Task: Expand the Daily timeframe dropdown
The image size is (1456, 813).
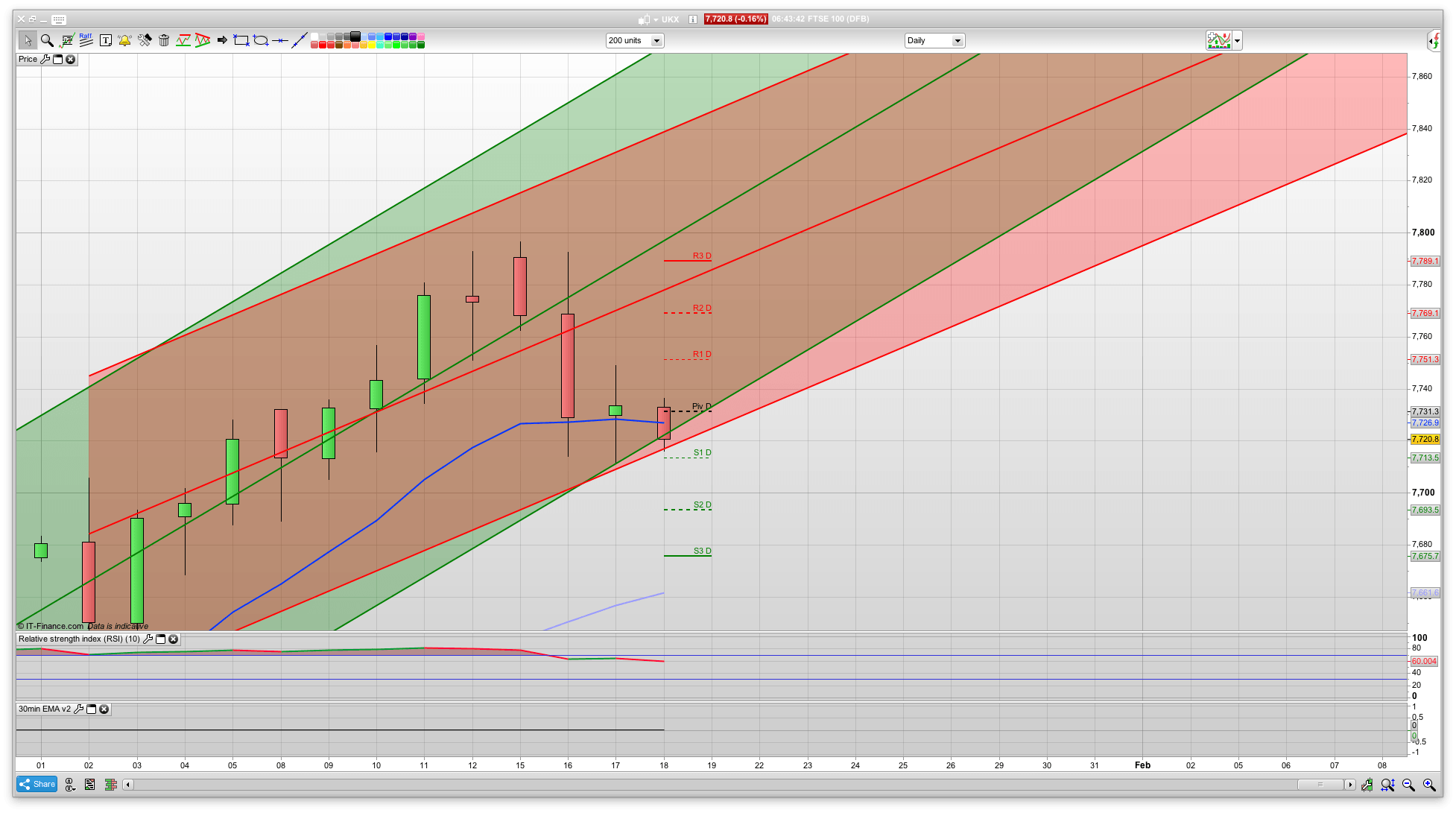Action: [958, 41]
